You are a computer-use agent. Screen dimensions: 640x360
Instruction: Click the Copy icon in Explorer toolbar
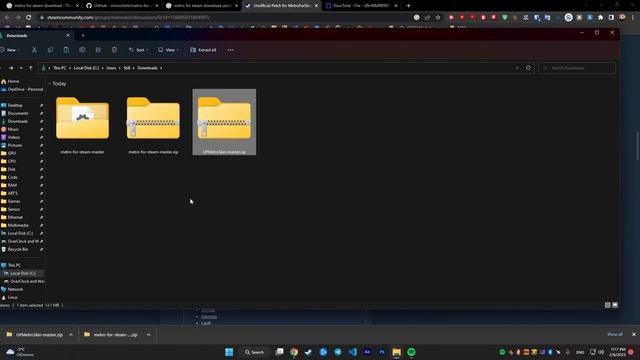pyautogui.click(x=50, y=50)
